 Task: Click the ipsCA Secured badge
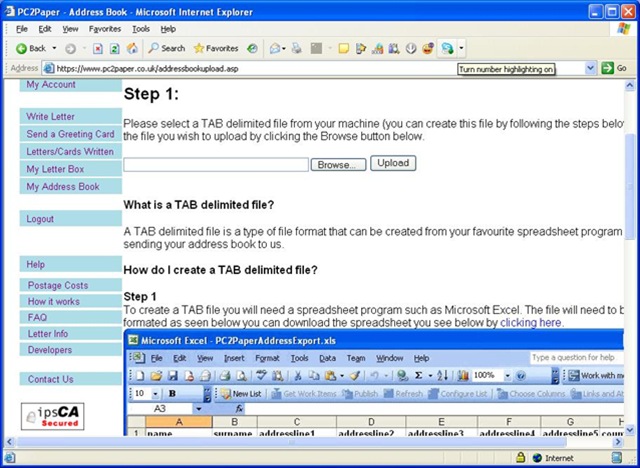point(53,416)
